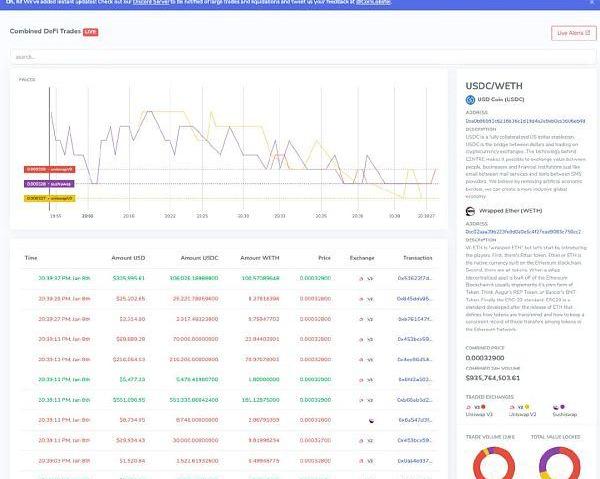Open the transaction link in the 8748.00000000 USDC row
The height and width of the screenshot is (479, 600).
[x=415, y=420]
